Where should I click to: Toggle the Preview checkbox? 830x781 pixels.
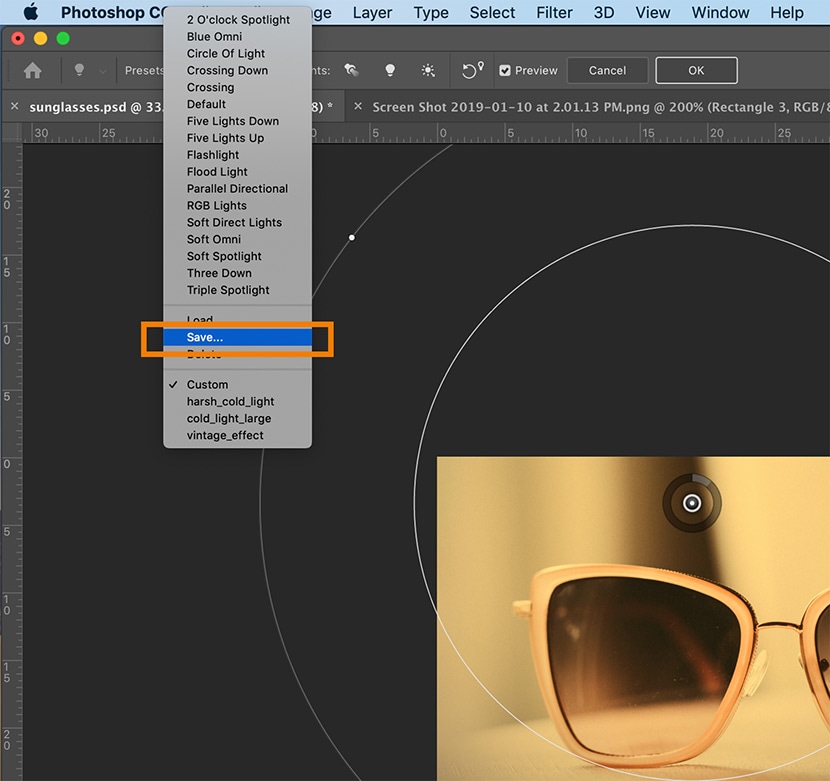[x=505, y=71]
